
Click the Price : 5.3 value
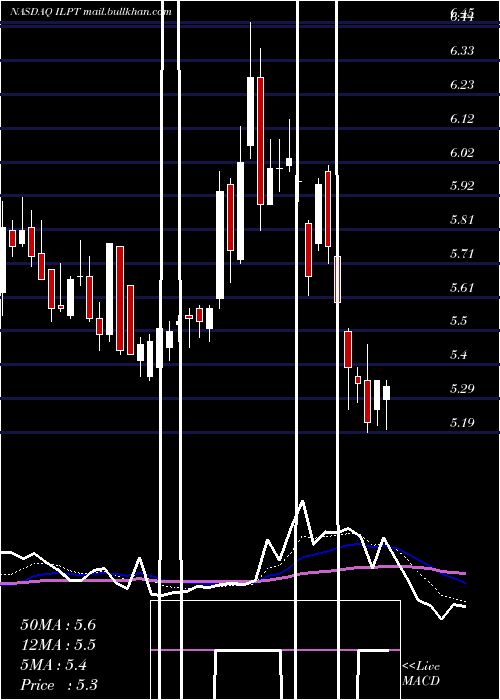(x=59, y=685)
